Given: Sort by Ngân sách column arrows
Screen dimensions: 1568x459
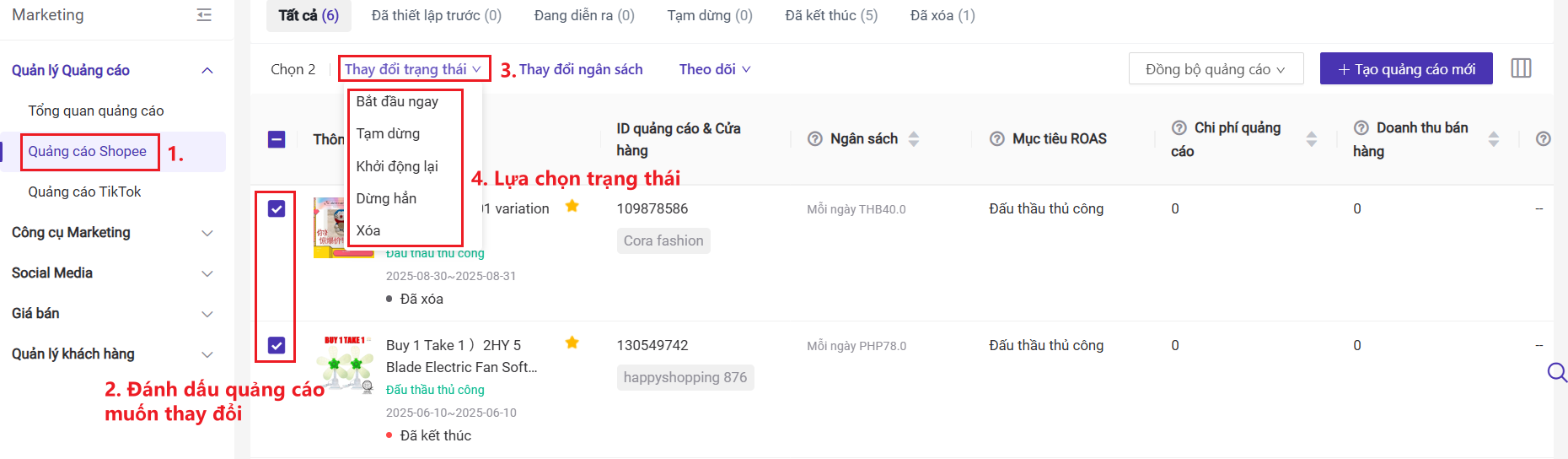Looking at the screenshot, I should [914, 139].
